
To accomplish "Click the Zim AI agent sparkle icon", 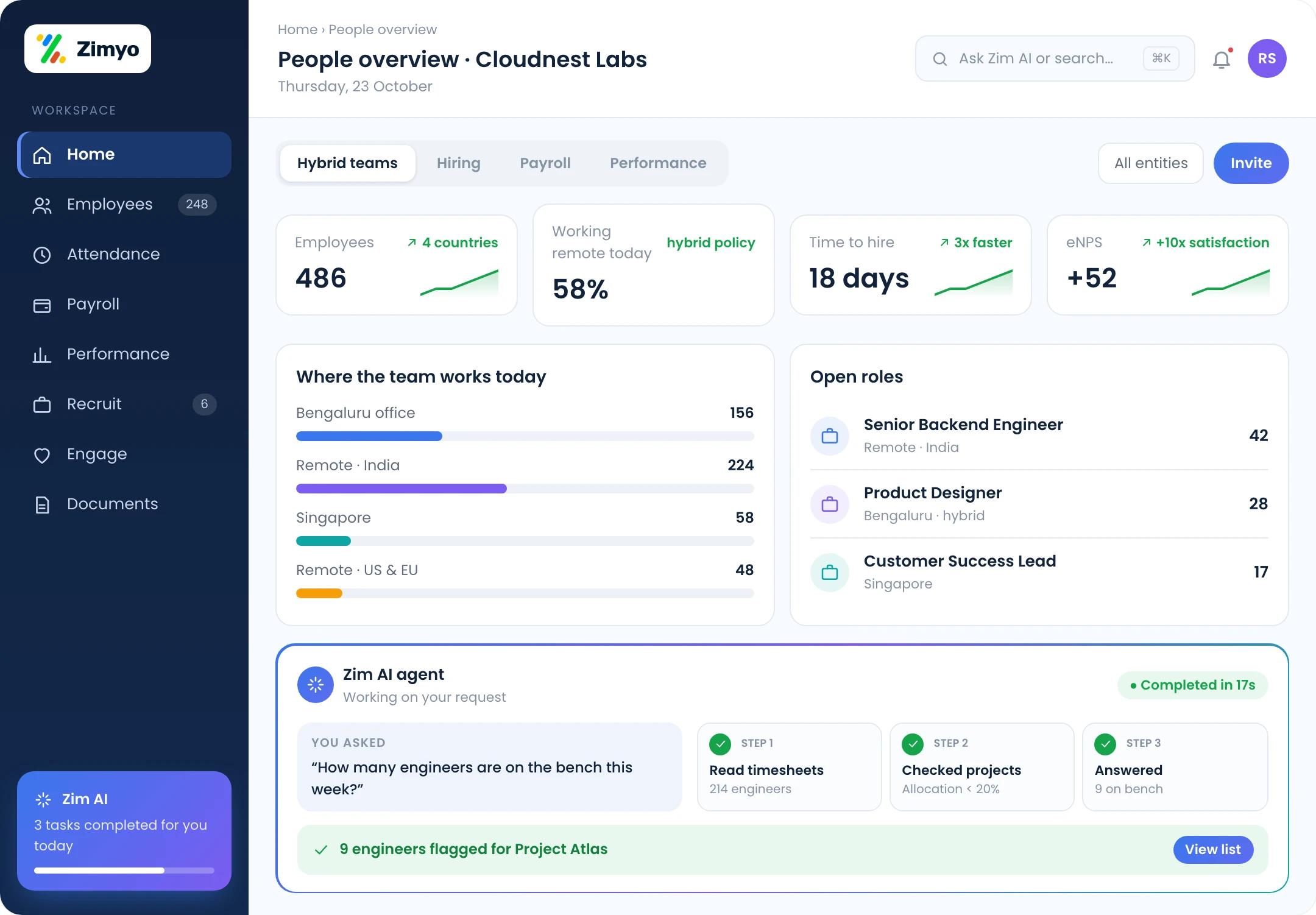I will pyautogui.click(x=316, y=685).
